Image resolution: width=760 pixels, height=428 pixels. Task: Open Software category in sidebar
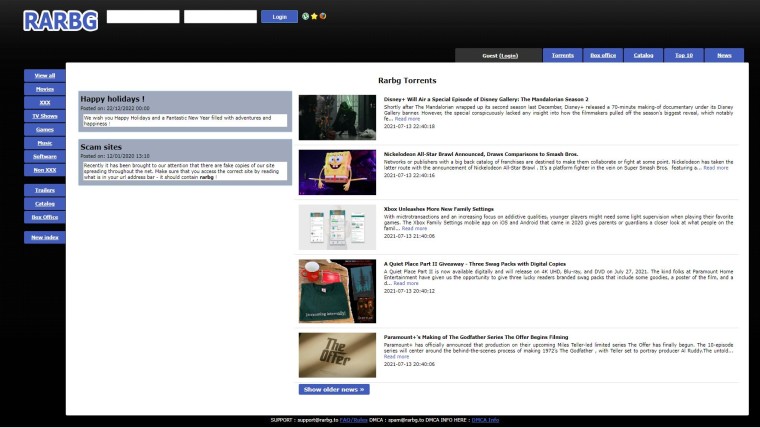pos(45,156)
